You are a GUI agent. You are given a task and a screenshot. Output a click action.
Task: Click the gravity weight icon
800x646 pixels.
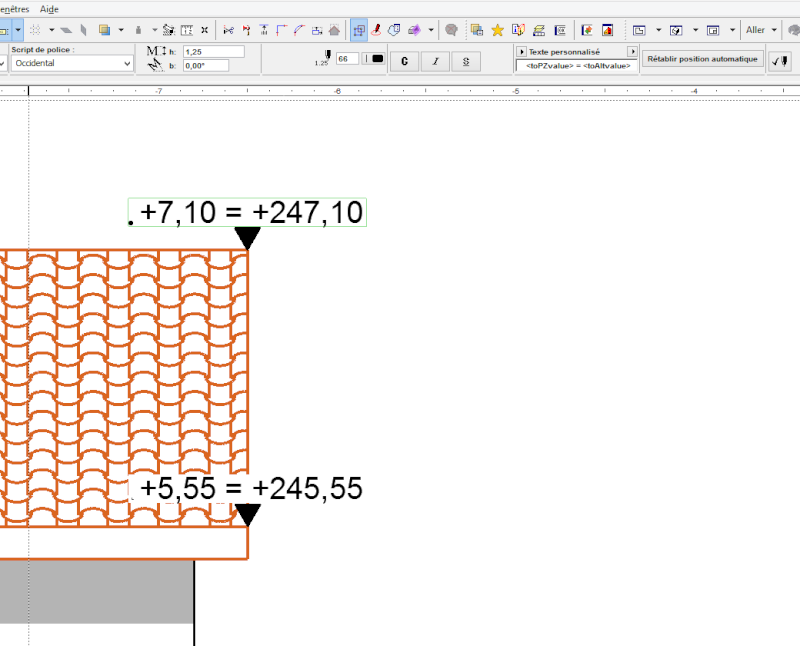138,30
